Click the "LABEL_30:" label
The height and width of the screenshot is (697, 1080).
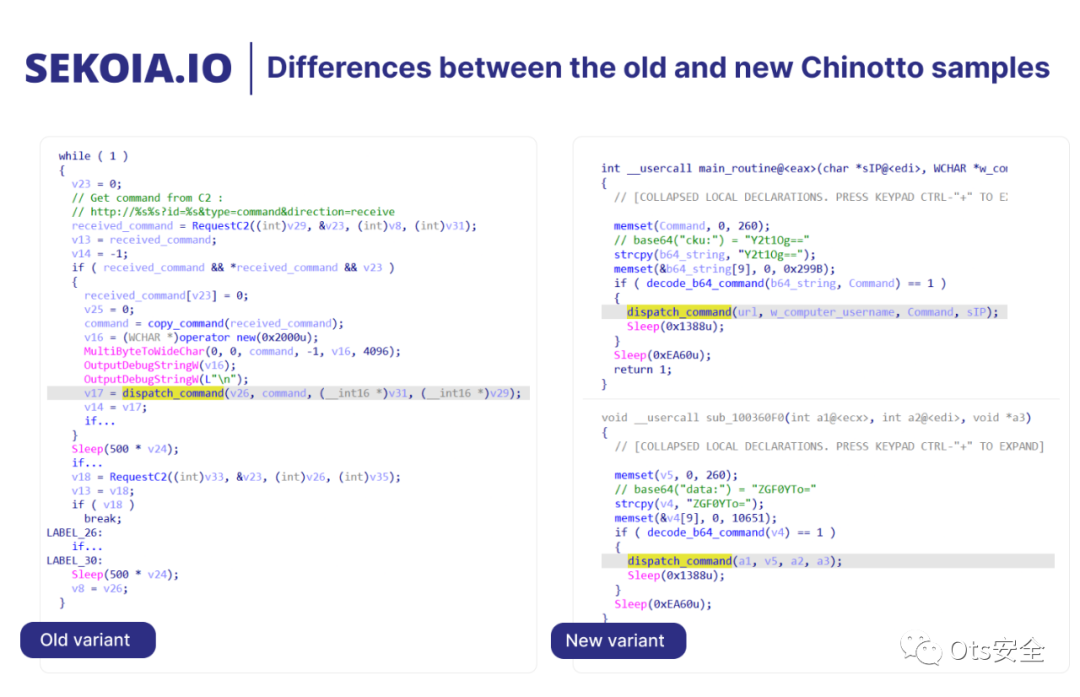[x=74, y=560]
